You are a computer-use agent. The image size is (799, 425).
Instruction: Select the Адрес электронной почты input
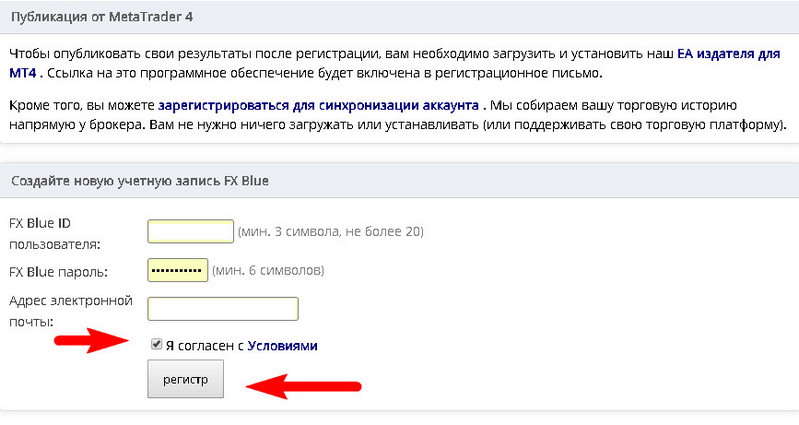click(223, 309)
